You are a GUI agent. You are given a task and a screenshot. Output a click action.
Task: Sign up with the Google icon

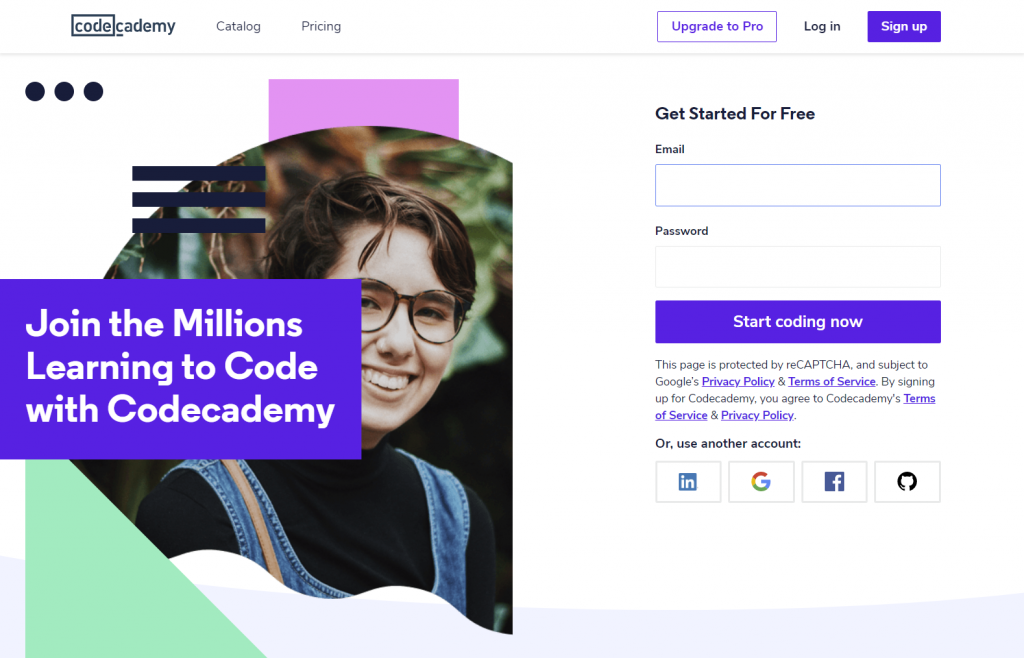pyautogui.click(x=761, y=482)
